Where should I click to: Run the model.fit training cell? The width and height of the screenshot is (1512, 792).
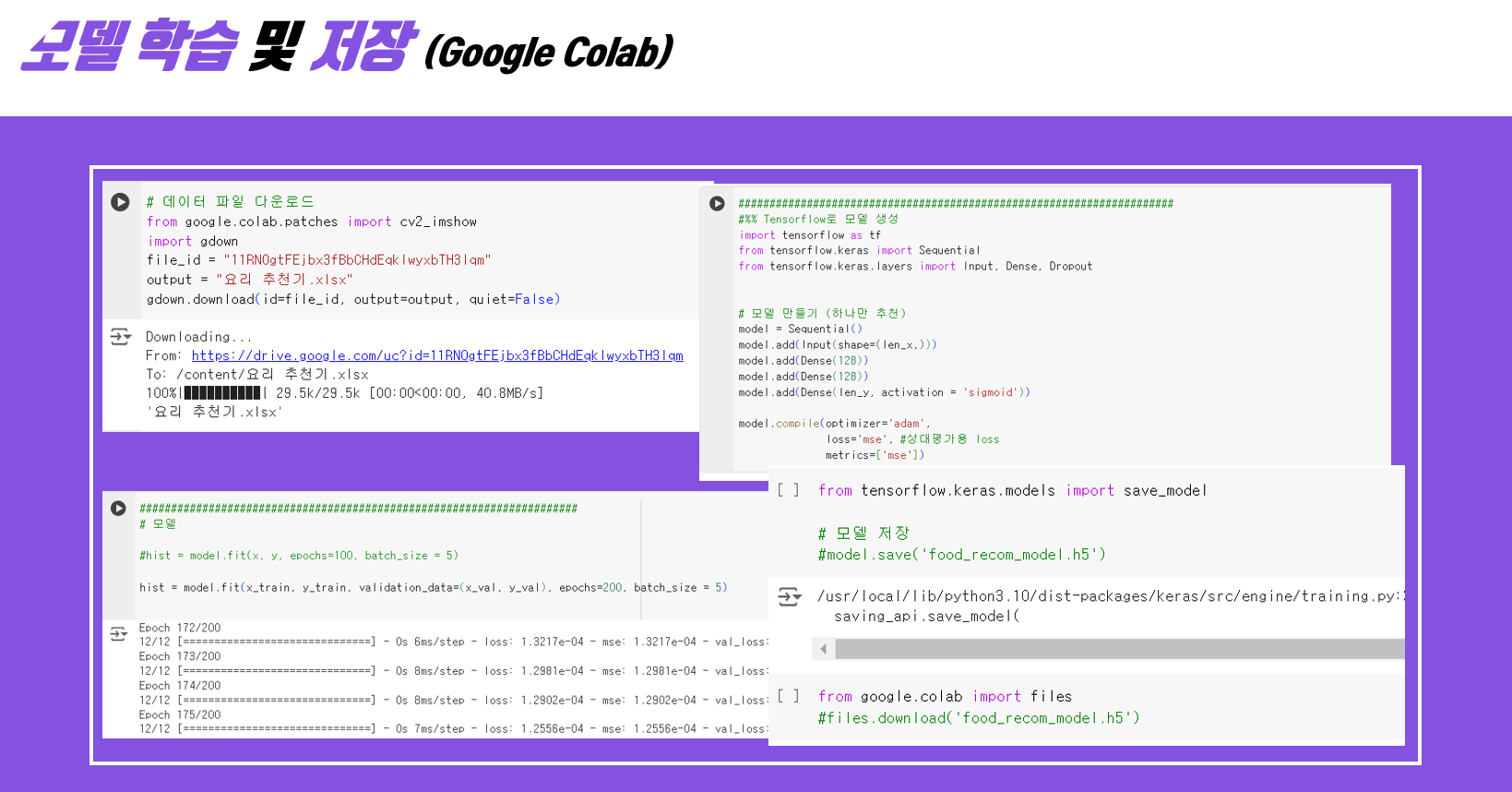118,509
